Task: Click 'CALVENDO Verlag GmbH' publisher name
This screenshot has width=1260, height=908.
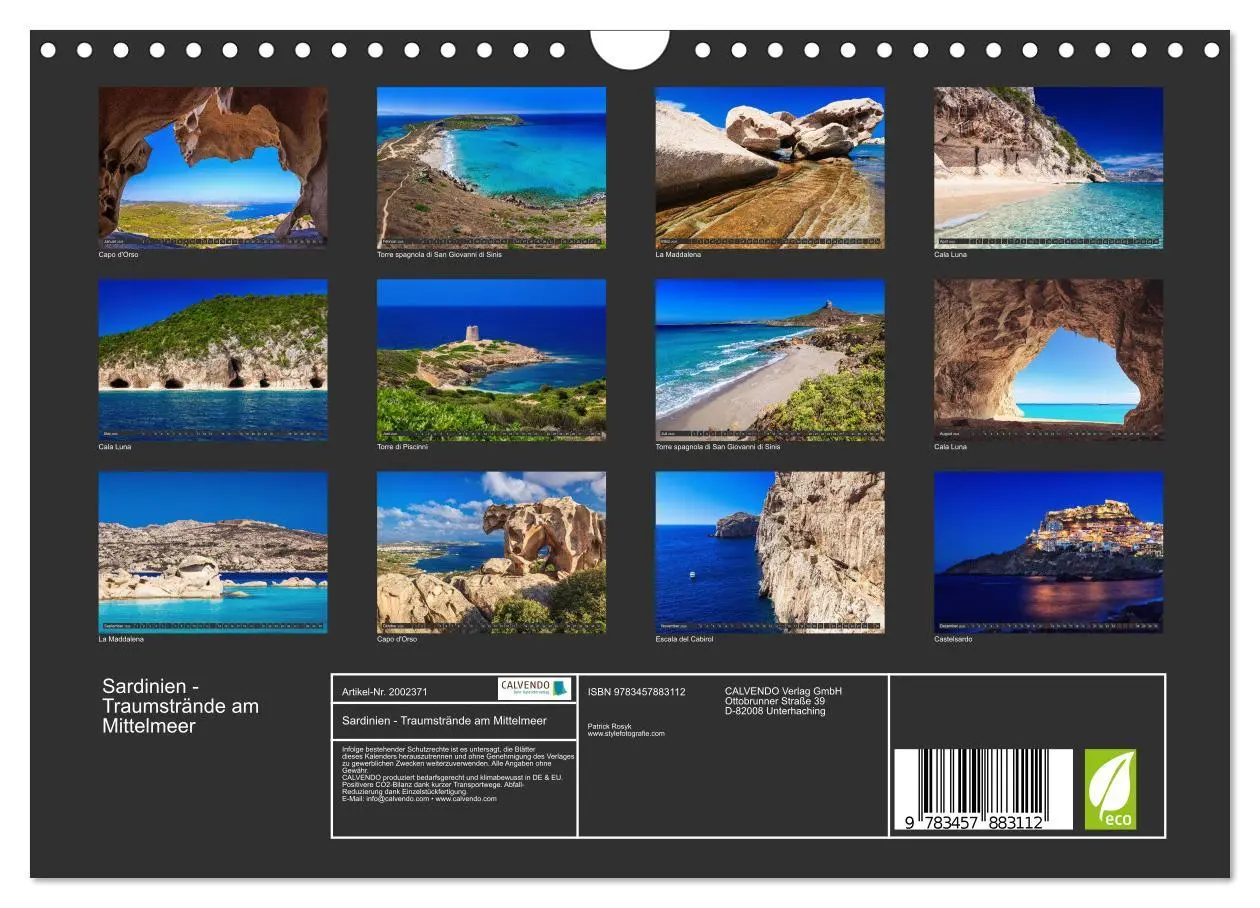Action: pos(783,691)
